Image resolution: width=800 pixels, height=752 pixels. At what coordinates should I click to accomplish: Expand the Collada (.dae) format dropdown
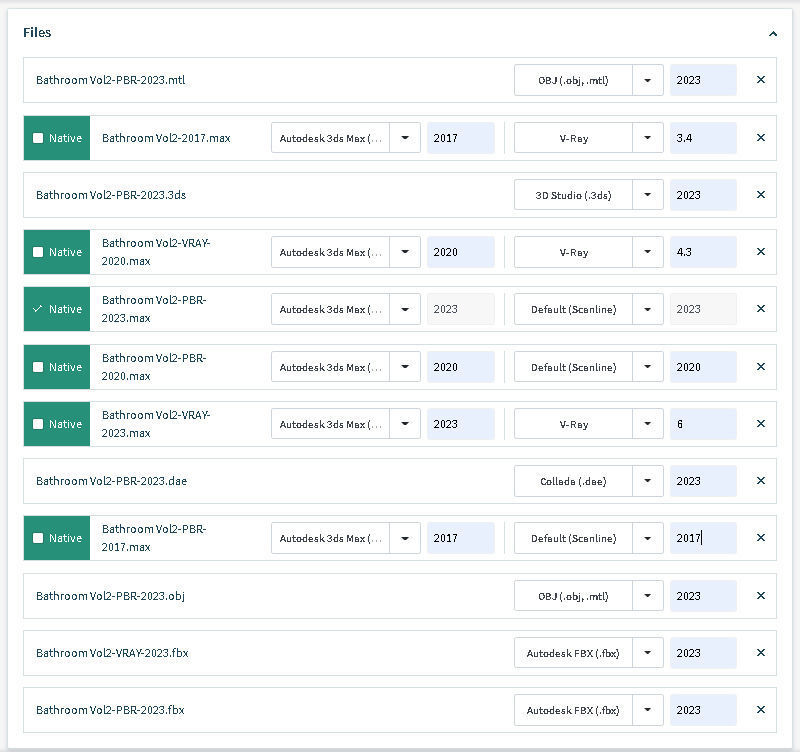(647, 481)
